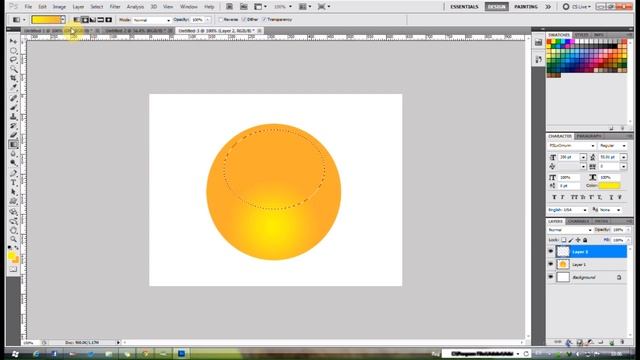
Task: Open CS Live button
Action: point(576,7)
